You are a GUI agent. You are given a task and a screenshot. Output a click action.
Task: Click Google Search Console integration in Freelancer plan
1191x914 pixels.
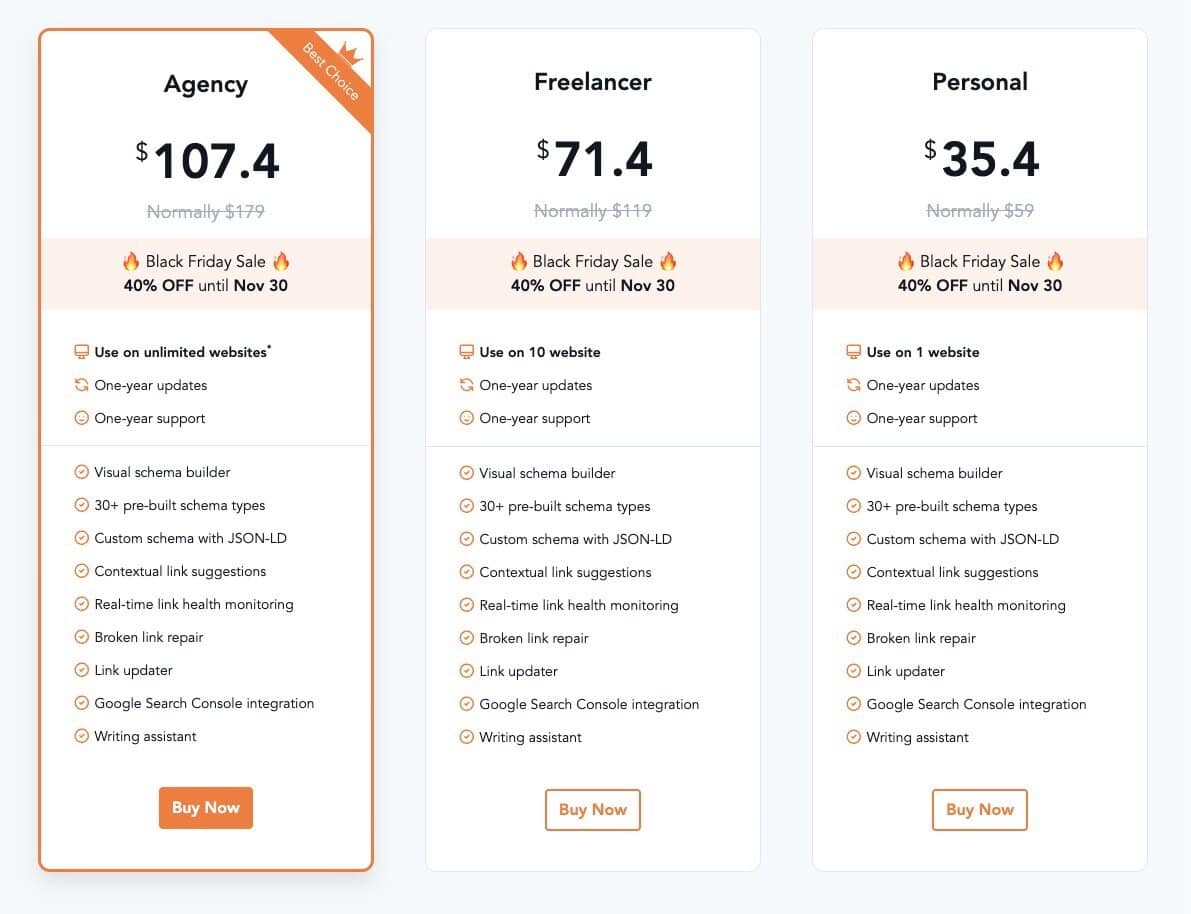coord(589,704)
